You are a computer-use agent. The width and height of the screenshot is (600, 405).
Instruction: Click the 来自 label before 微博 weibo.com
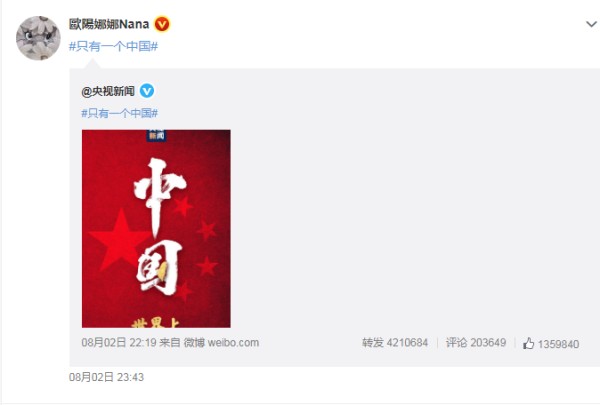pyautogui.click(x=170, y=342)
